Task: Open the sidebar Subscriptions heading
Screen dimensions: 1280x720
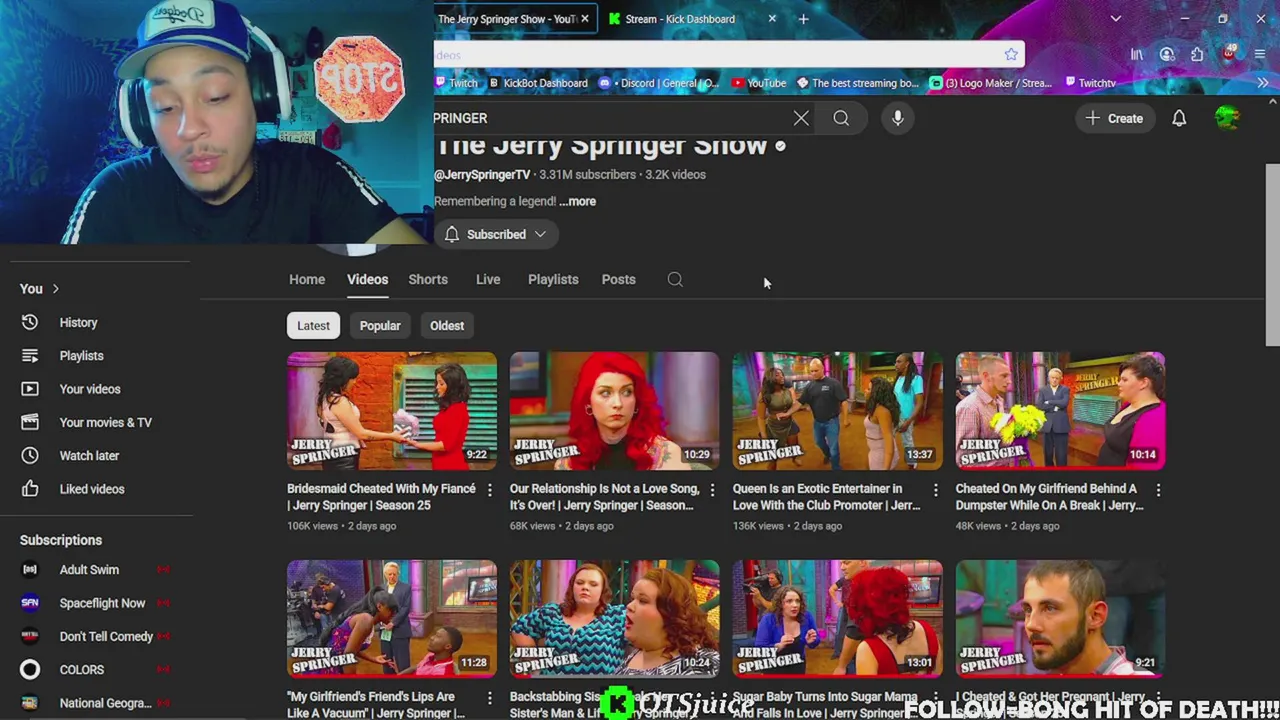Action: 61,540
